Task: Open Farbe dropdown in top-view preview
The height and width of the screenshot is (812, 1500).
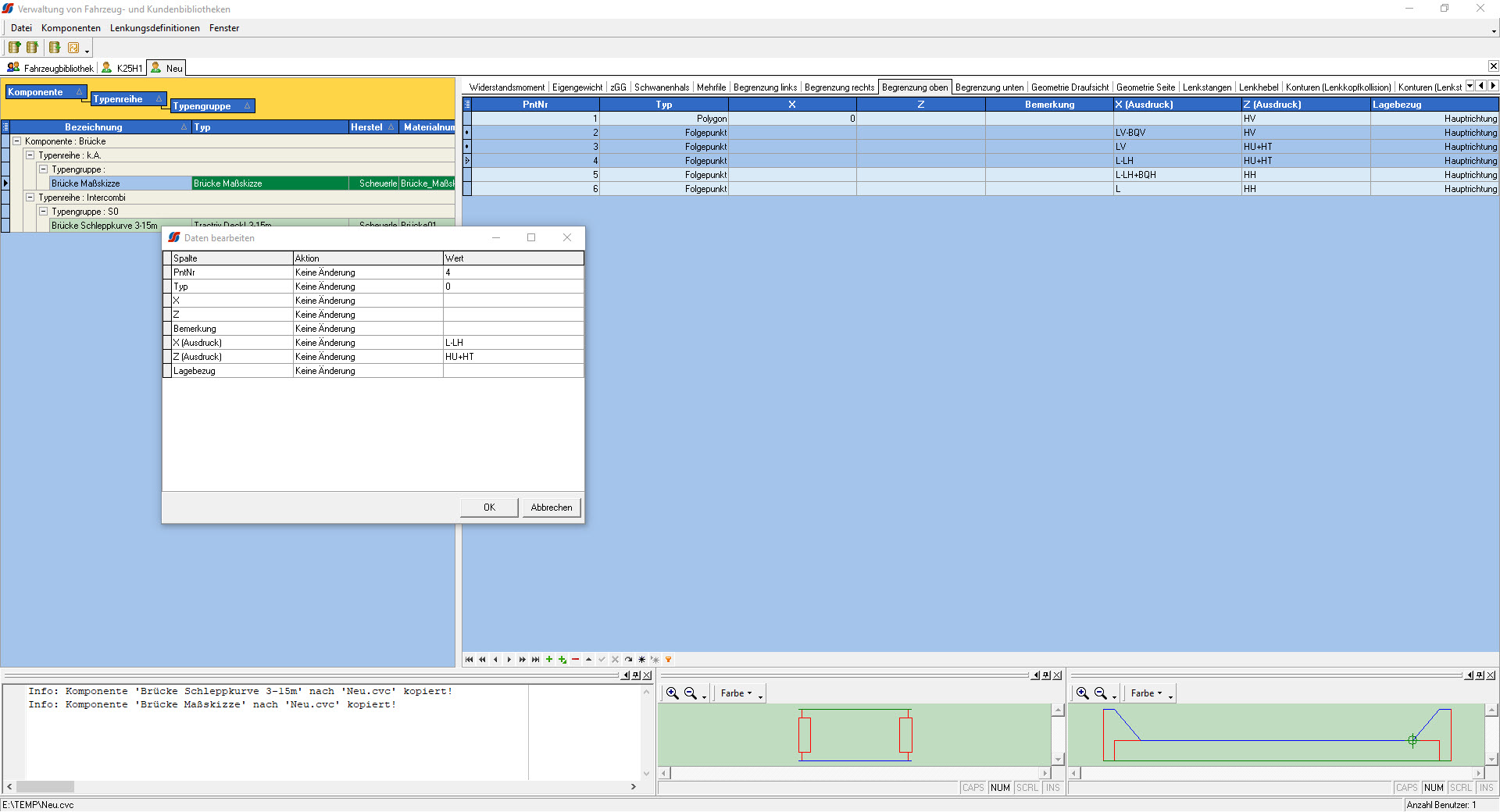Action: [x=737, y=693]
